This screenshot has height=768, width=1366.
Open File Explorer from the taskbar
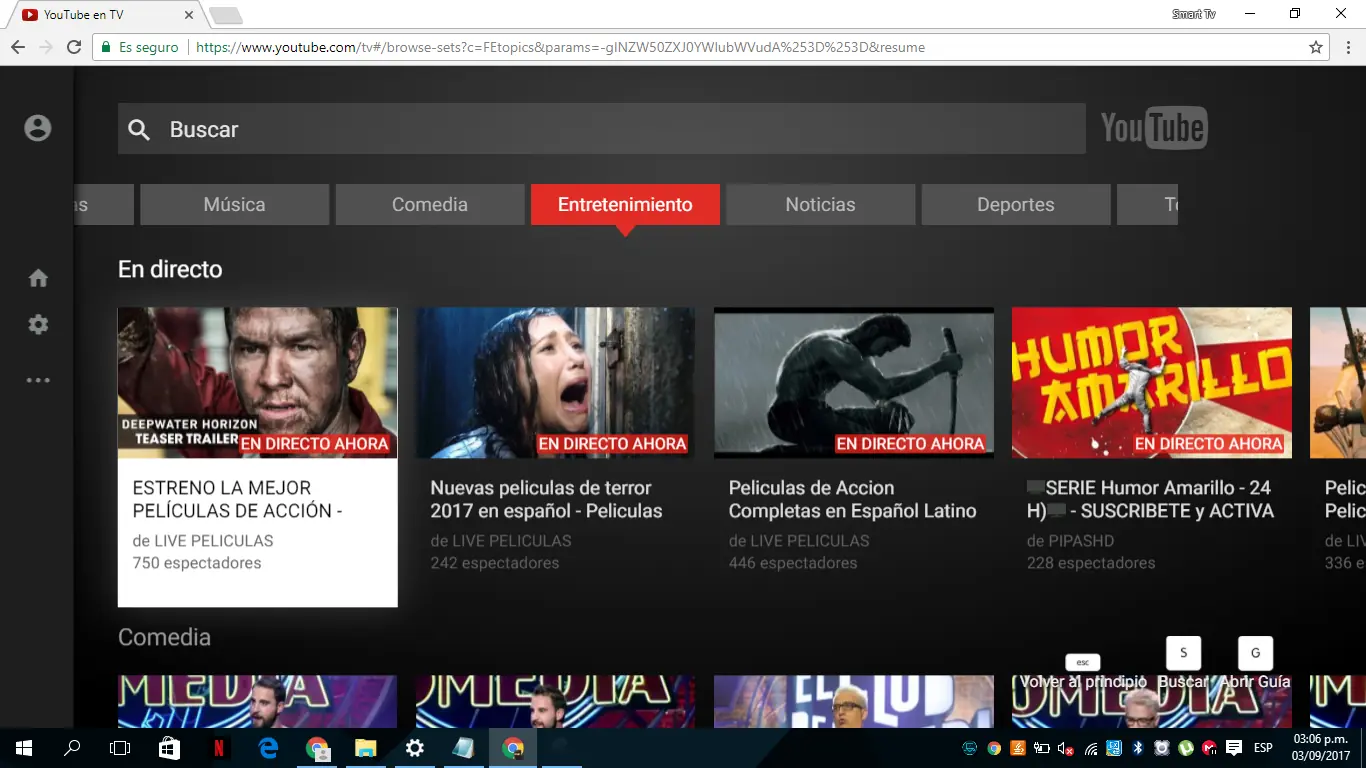click(365, 748)
